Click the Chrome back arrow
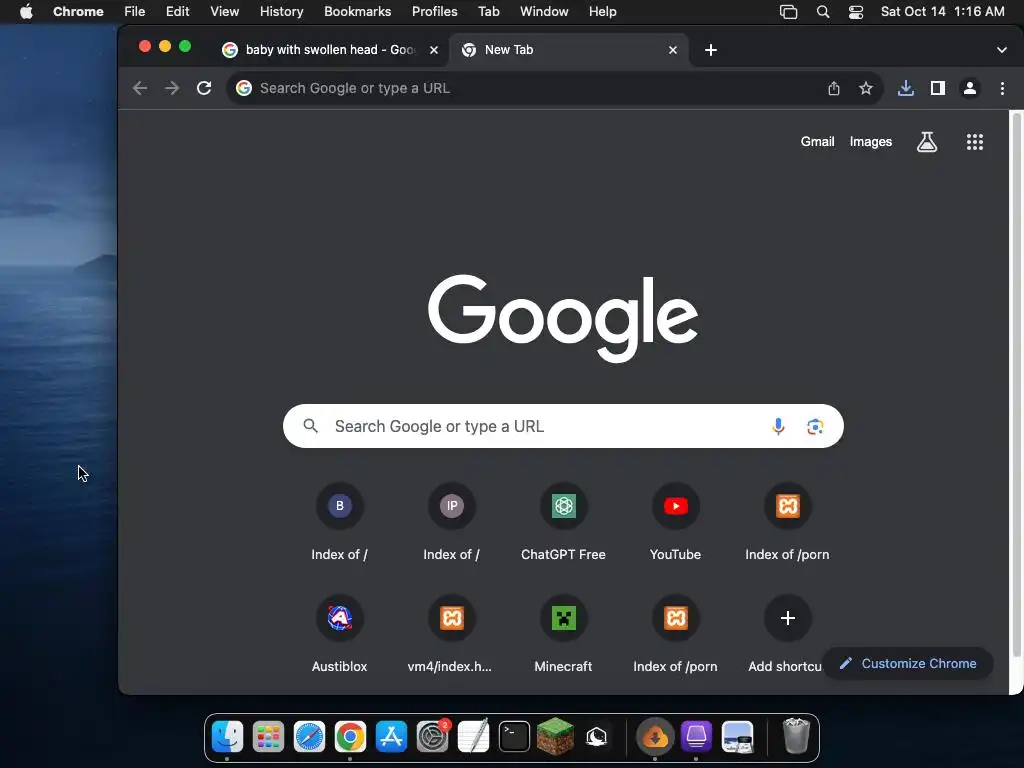Image resolution: width=1024 pixels, height=768 pixels. click(140, 88)
